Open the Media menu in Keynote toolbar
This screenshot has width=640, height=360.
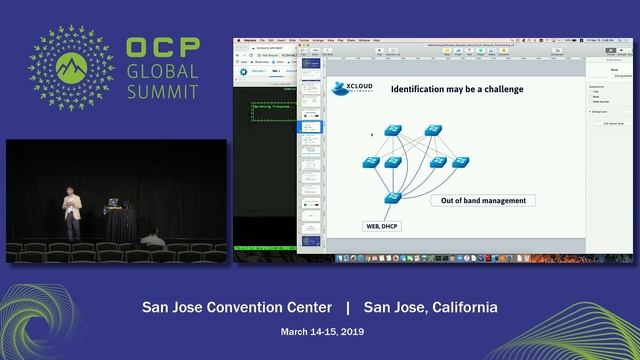(492, 51)
